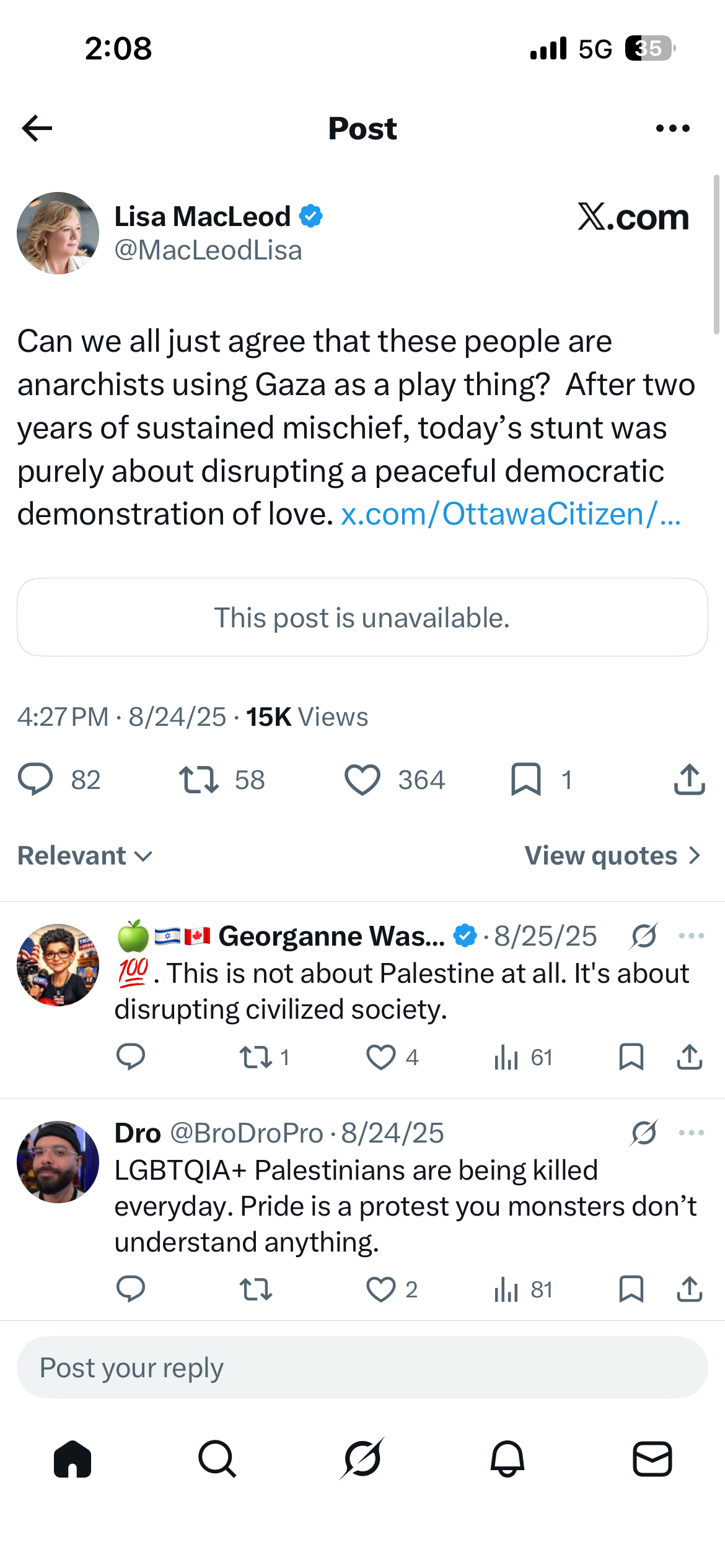Open Notifications bell in bottom bar

tap(507, 1458)
